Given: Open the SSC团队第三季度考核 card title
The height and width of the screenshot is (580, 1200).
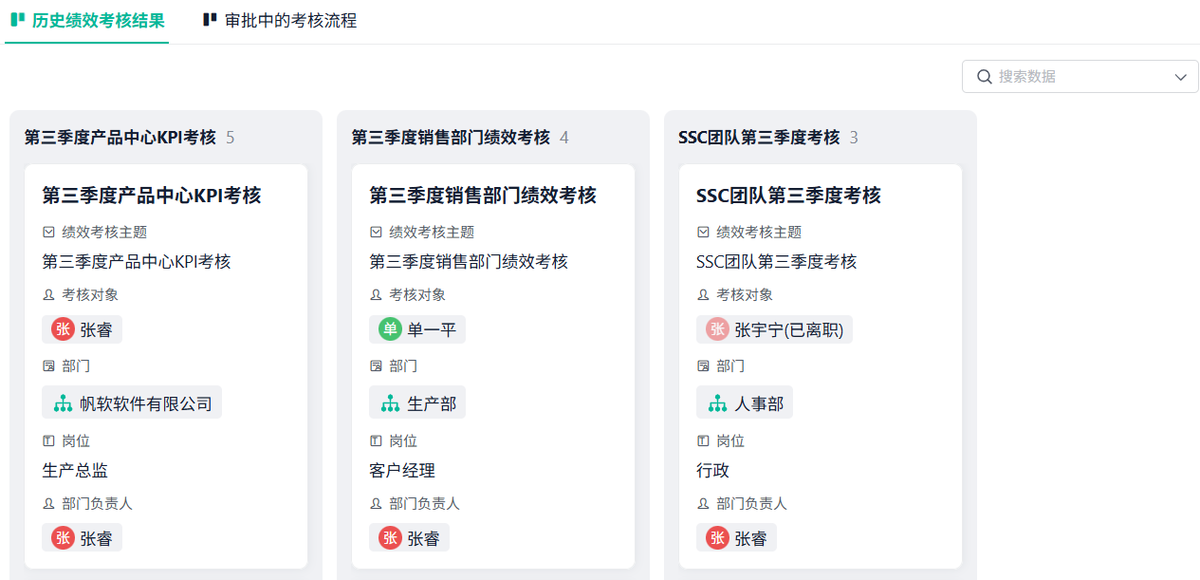Looking at the screenshot, I should click(788, 195).
